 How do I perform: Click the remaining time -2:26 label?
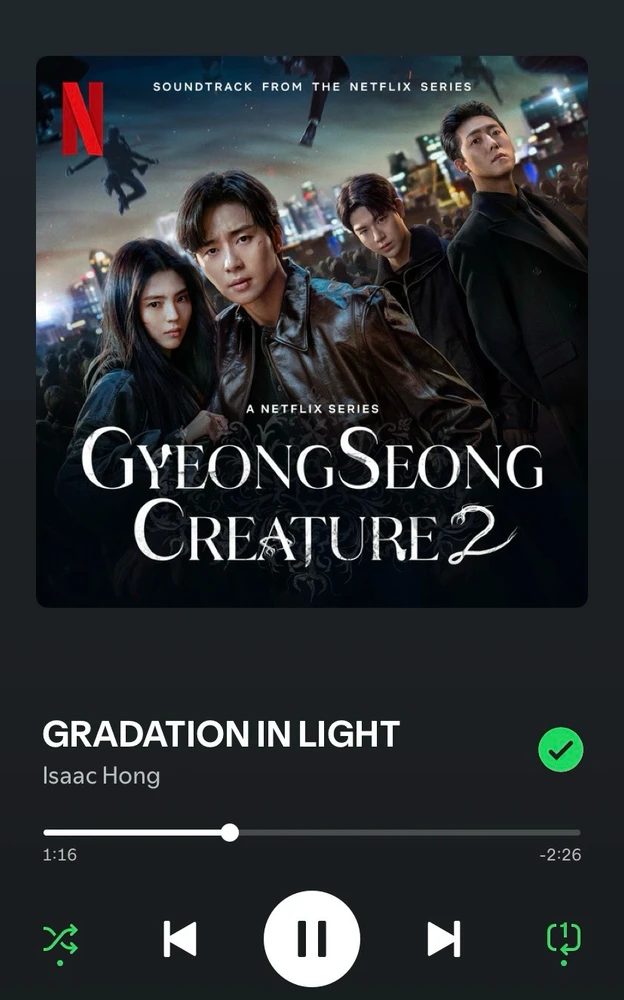click(x=560, y=855)
